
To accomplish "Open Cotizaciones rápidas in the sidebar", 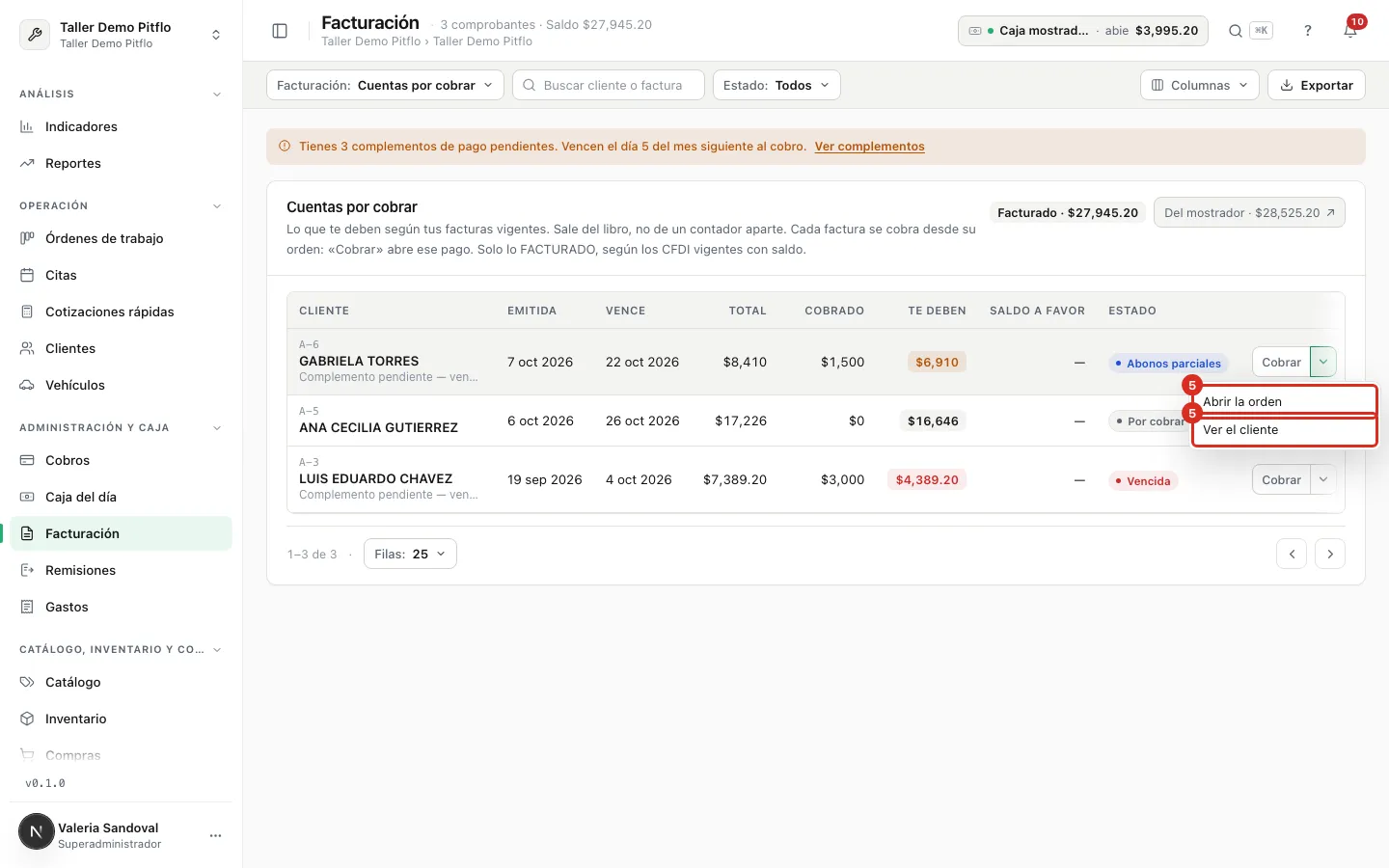I will pyautogui.click(x=121, y=312).
